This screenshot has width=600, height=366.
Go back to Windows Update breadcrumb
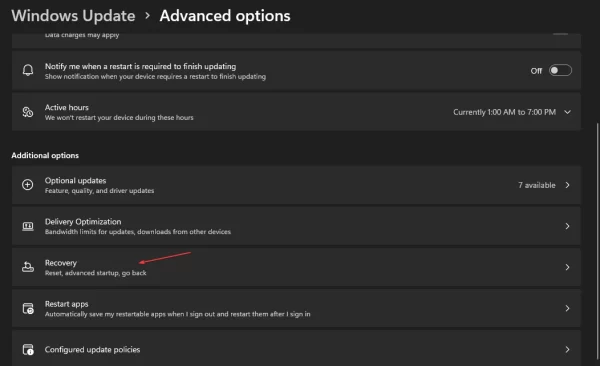(x=73, y=16)
